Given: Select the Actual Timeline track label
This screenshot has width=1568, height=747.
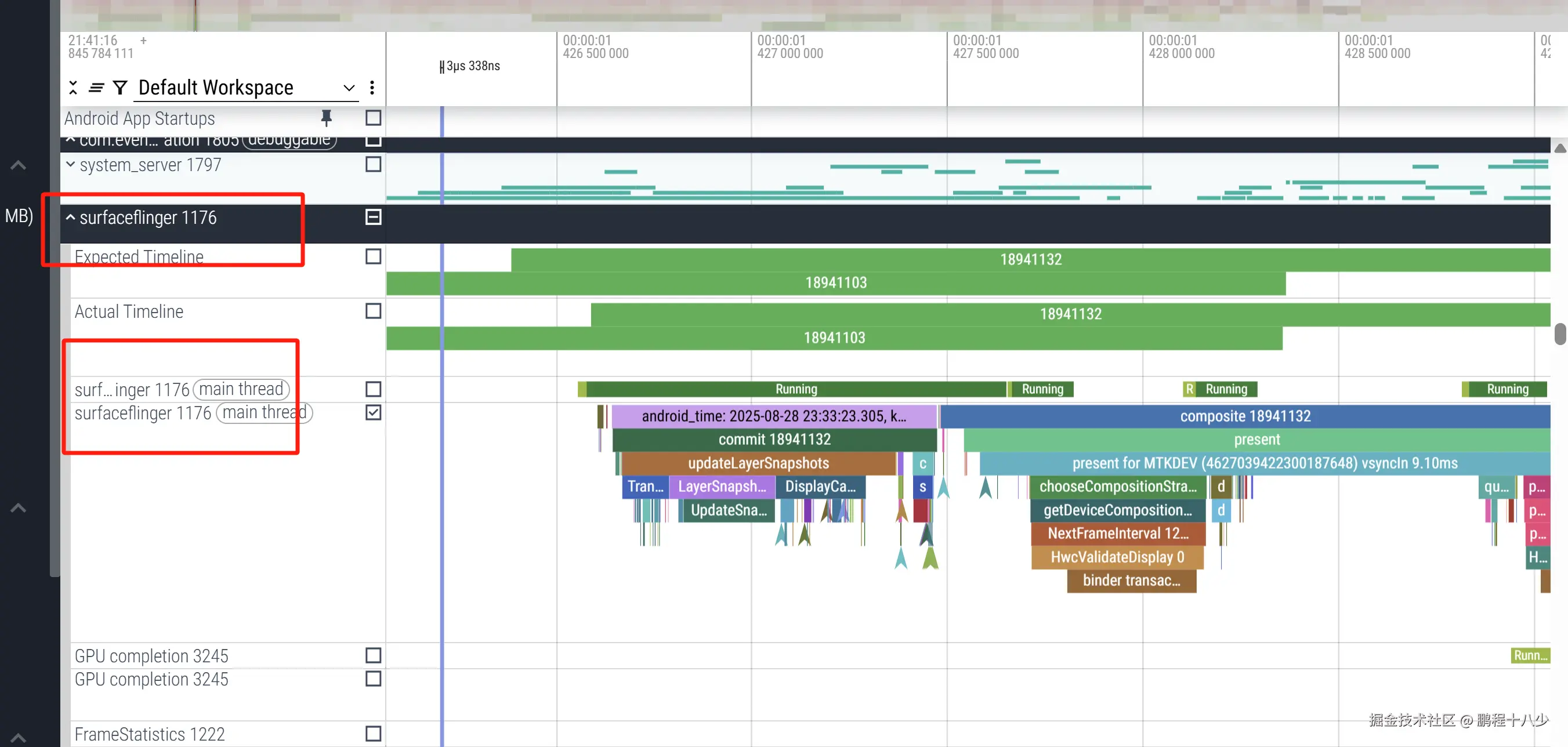Looking at the screenshot, I should [129, 311].
